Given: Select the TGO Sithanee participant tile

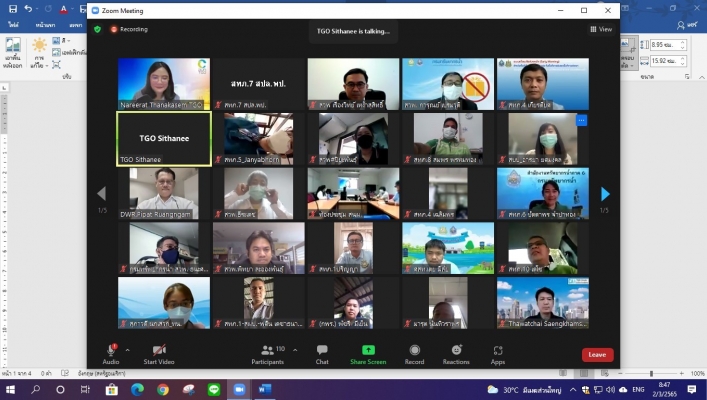Looking at the screenshot, I should (x=164, y=138).
